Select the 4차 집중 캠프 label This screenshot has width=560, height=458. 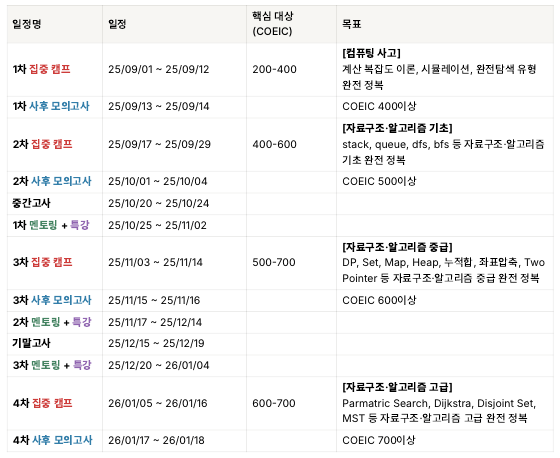point(42,403)
